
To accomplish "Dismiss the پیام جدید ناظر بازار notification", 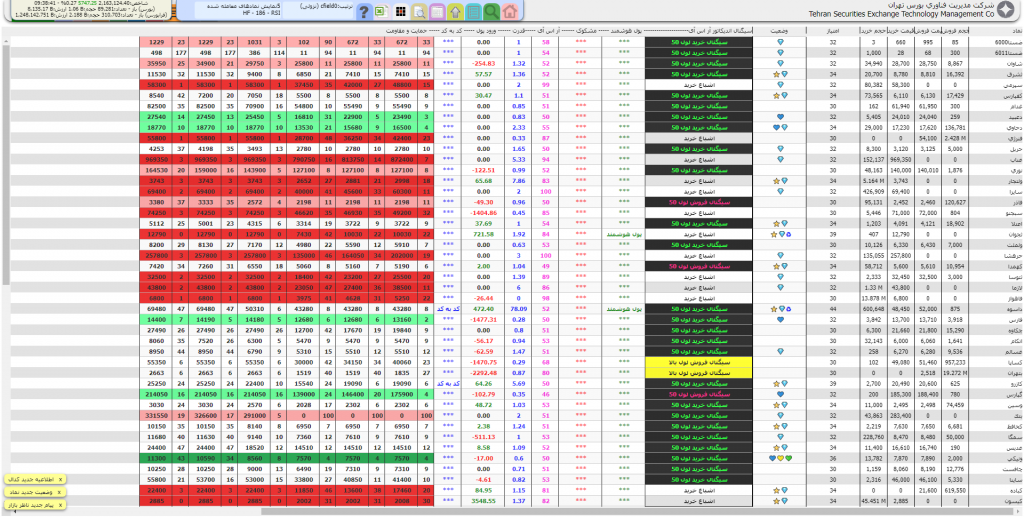I will 60,505.
